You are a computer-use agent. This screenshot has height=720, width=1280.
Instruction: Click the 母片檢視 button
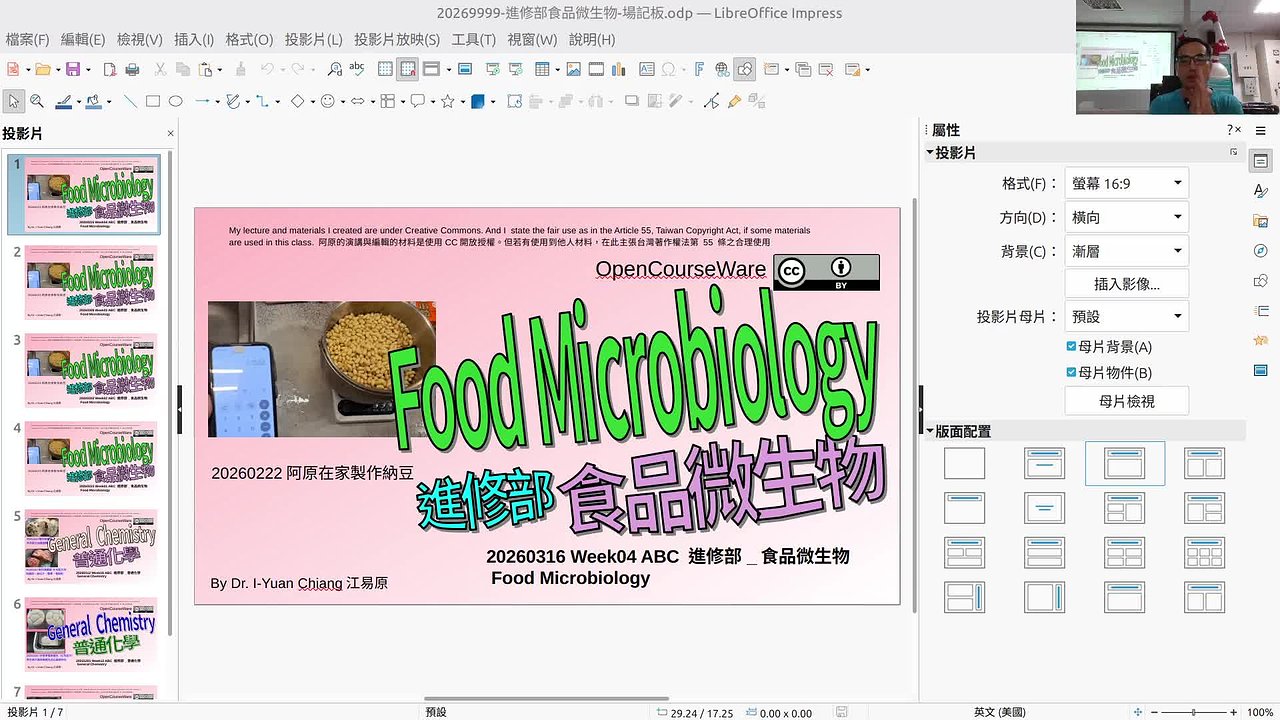coord(1127,401)
